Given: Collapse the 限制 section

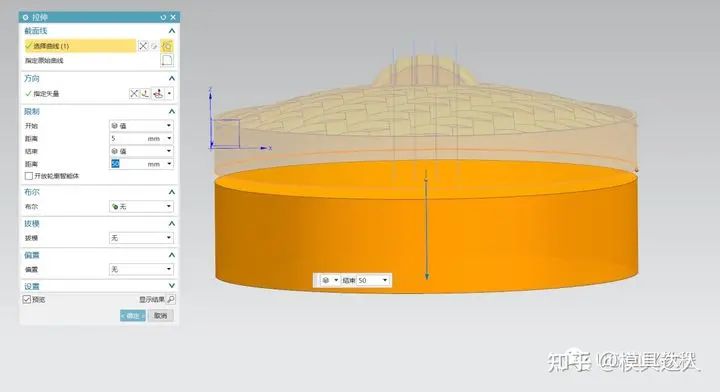Looking at the screenshot, I should coord(172,112).
